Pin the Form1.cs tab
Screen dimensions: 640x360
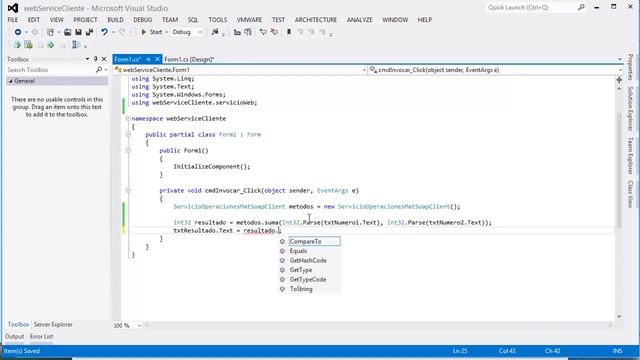click(149, 59)
